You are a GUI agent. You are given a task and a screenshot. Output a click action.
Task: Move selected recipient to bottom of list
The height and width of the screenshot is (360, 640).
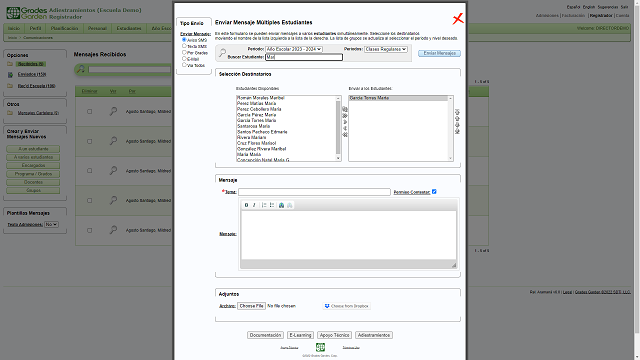(x=457, y=131)
